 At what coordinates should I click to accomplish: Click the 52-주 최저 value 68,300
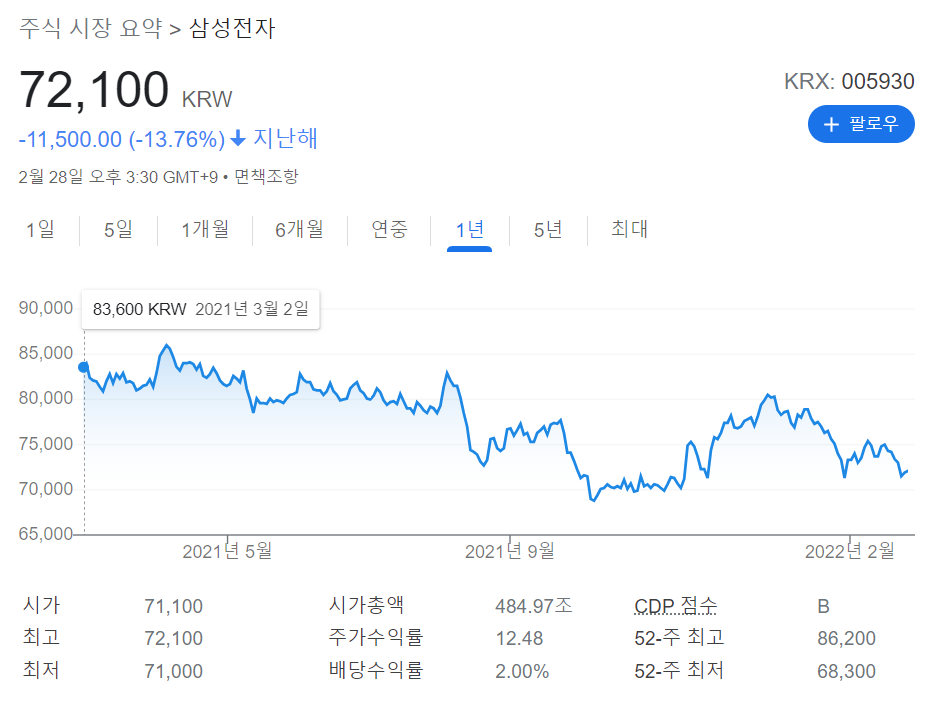[846, 671]
